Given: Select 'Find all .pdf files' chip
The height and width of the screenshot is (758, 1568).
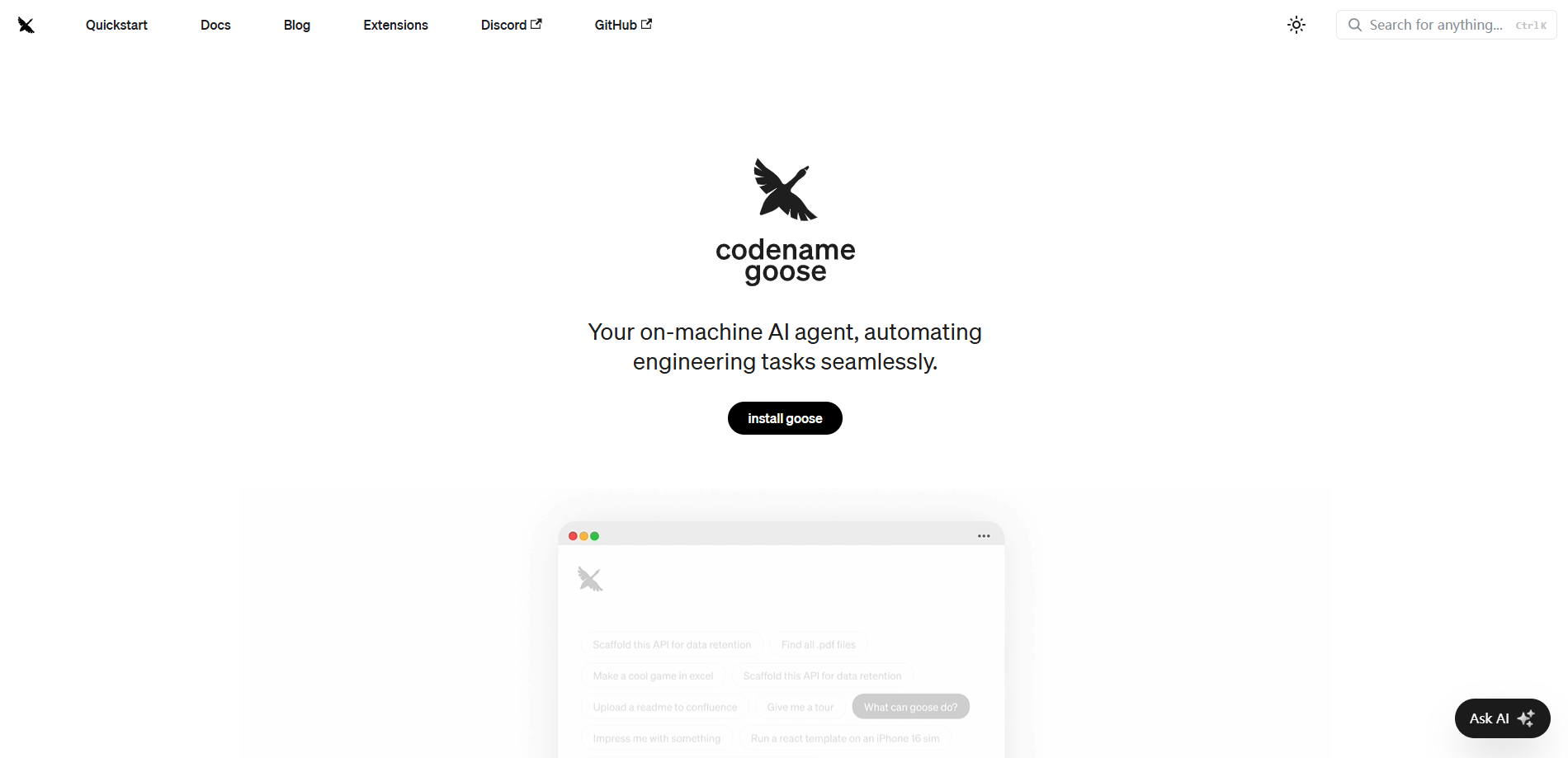Looking at the screenshot, I should tap(818, 644).
